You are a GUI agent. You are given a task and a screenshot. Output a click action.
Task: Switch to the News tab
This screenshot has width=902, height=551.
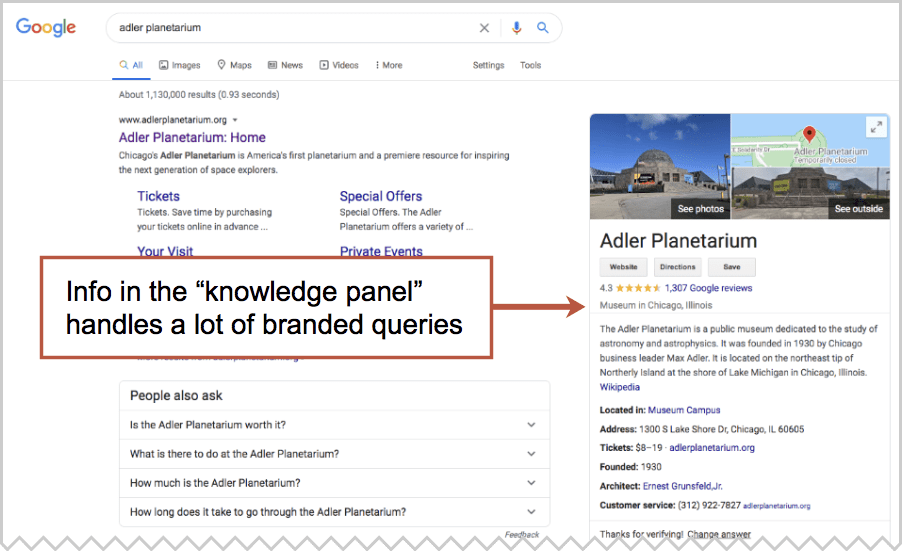click(x=285, y=65)
